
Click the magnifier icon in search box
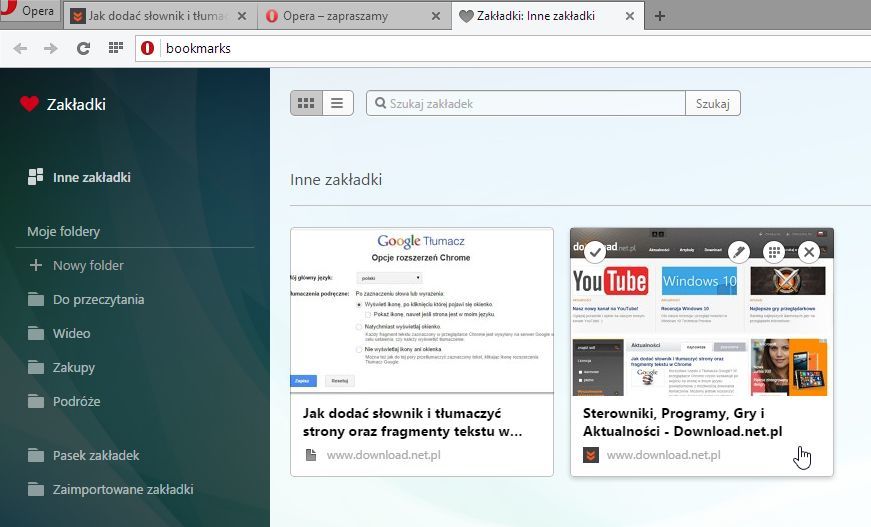tap(380, 103)
